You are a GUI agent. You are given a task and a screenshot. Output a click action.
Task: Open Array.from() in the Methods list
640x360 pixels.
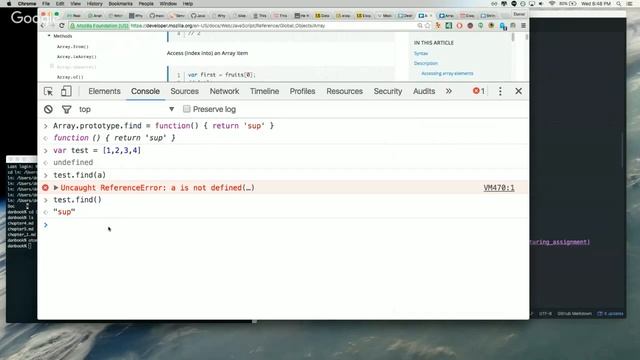pos(73,47)
